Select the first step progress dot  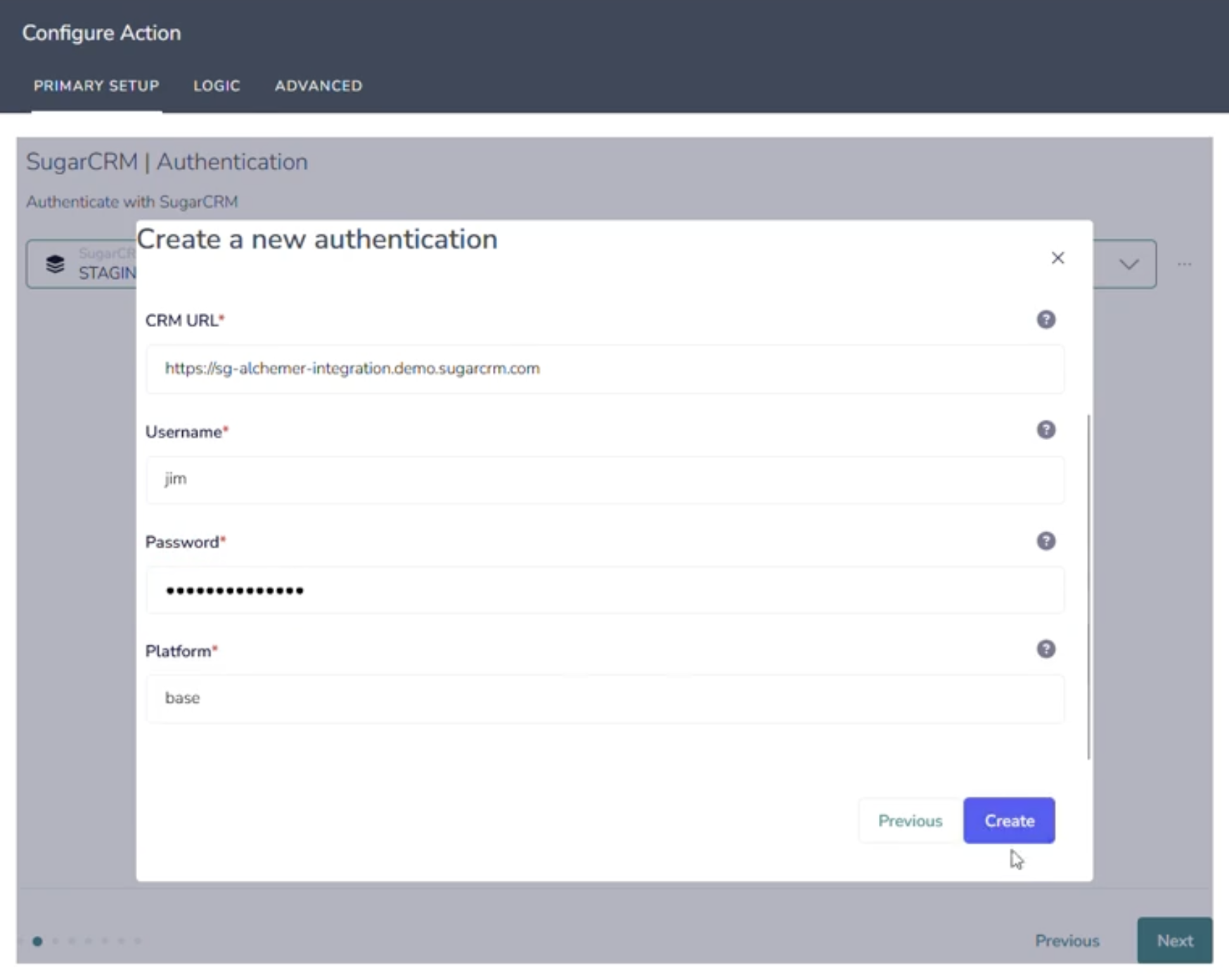click(37, 941)
